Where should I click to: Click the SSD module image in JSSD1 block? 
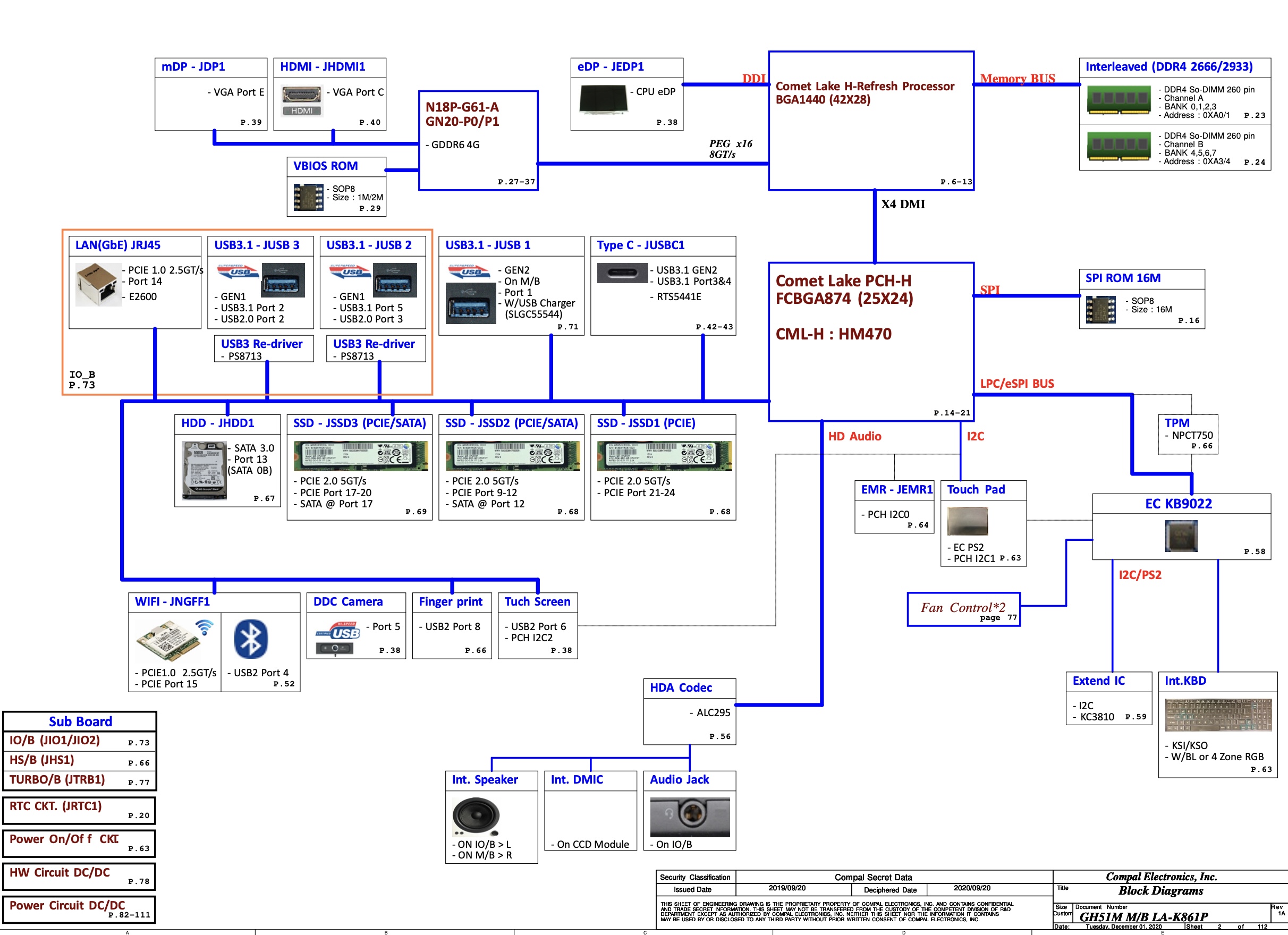click(x=664, y=456)
